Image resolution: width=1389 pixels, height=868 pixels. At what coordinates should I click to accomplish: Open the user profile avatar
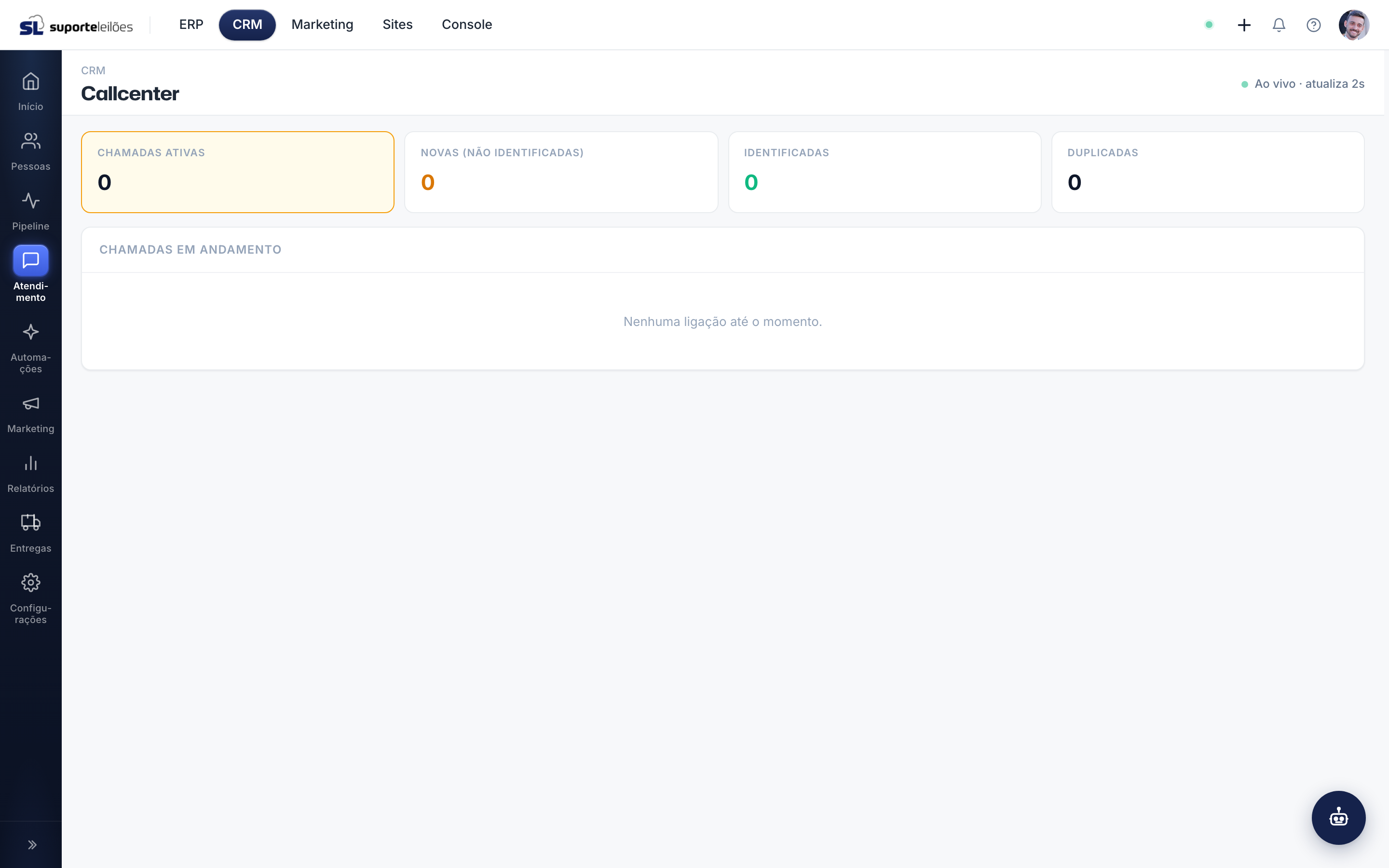point(1353,25)
